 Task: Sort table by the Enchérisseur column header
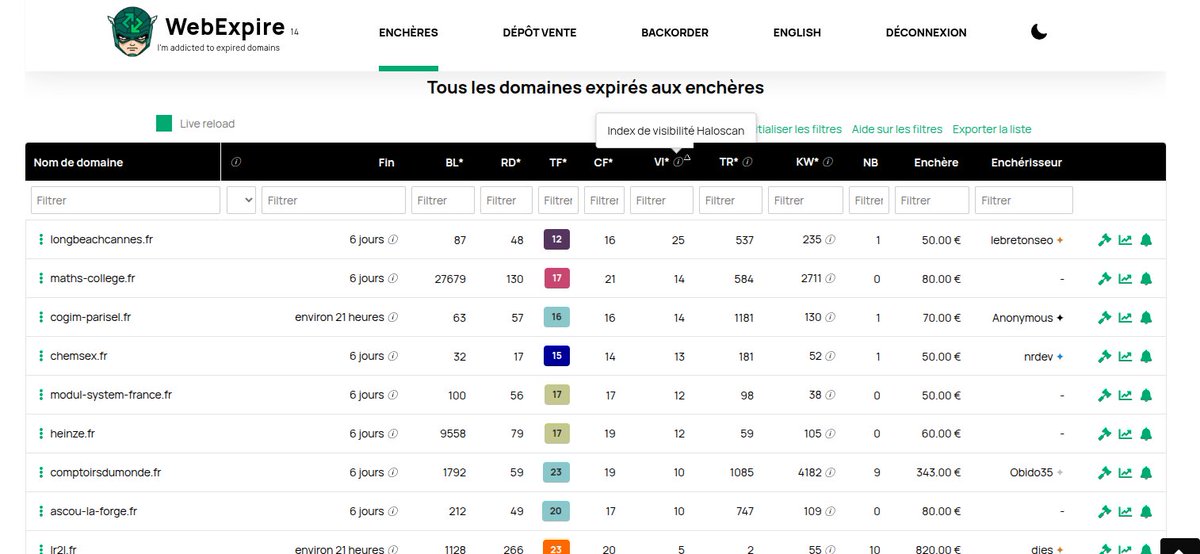point(1026,162)
